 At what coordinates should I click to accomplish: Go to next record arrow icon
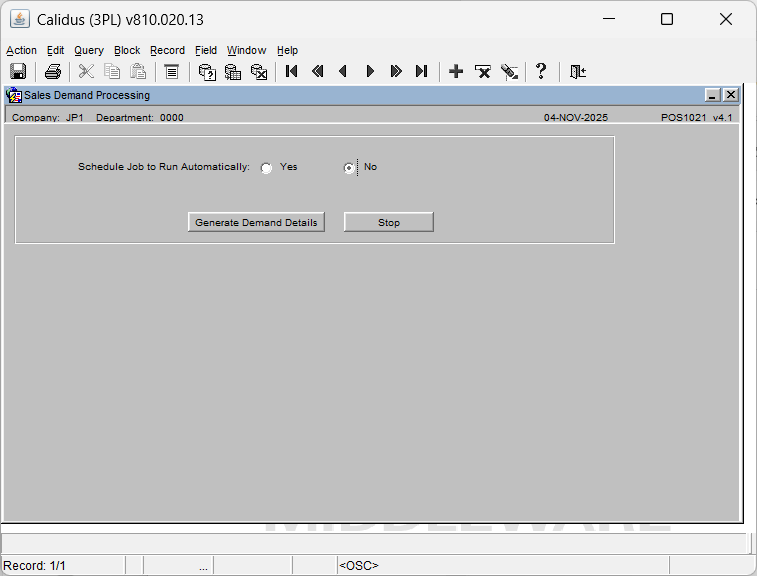[370, 71]
